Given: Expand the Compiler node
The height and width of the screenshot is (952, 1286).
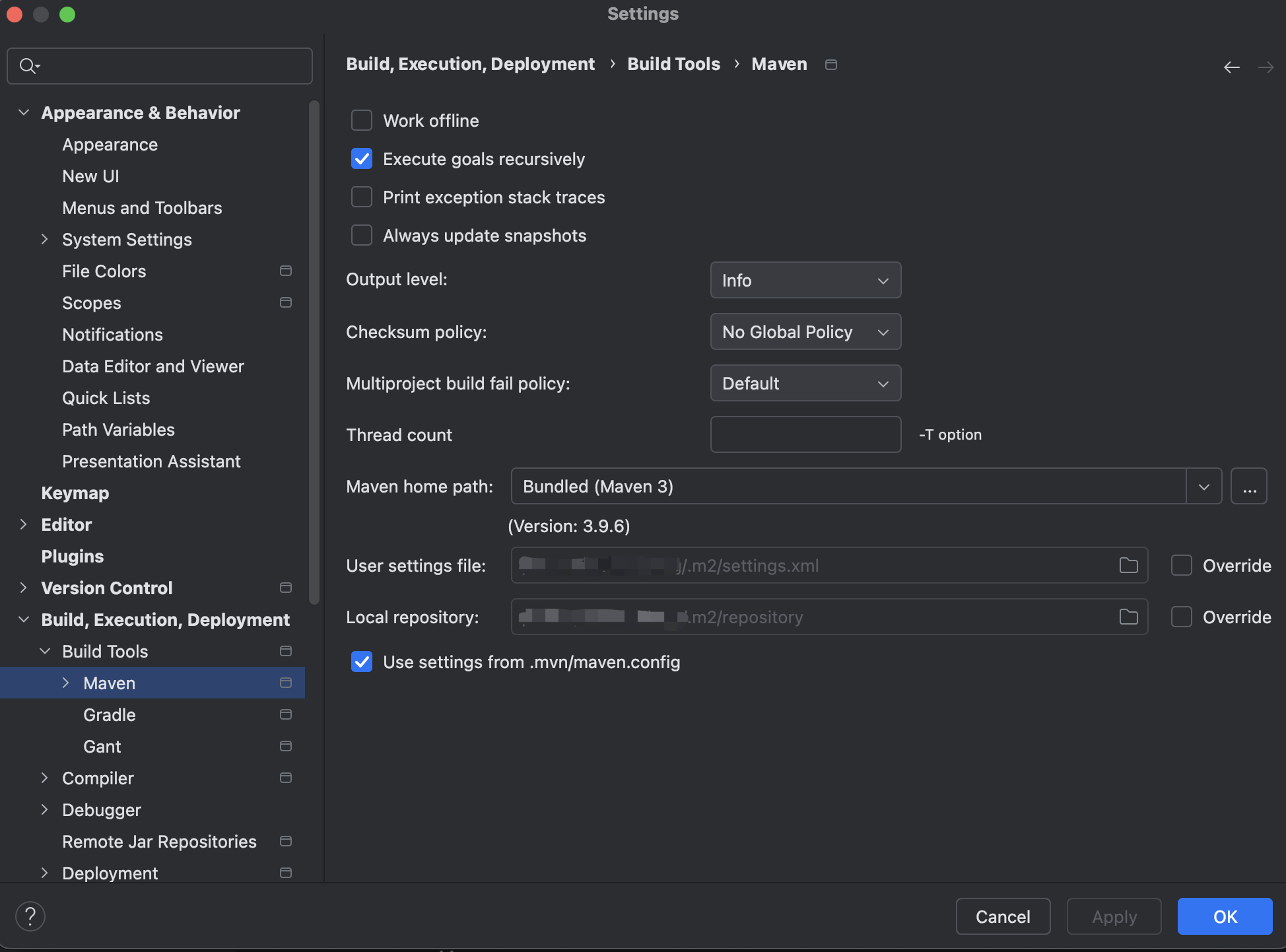Looking at the screenshot, I should pos(45,778).
